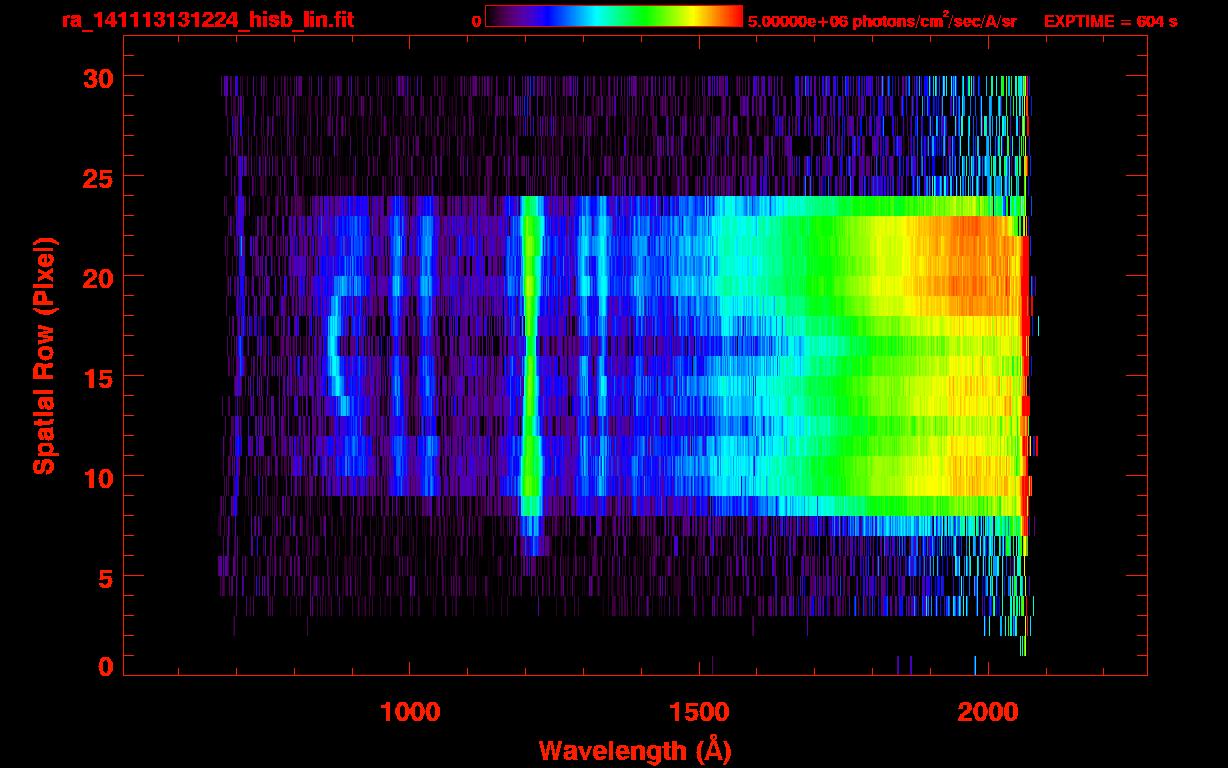The image size is (1228, 768).
Task: Click the x-axis label 1000
Action: pos(410,712)
